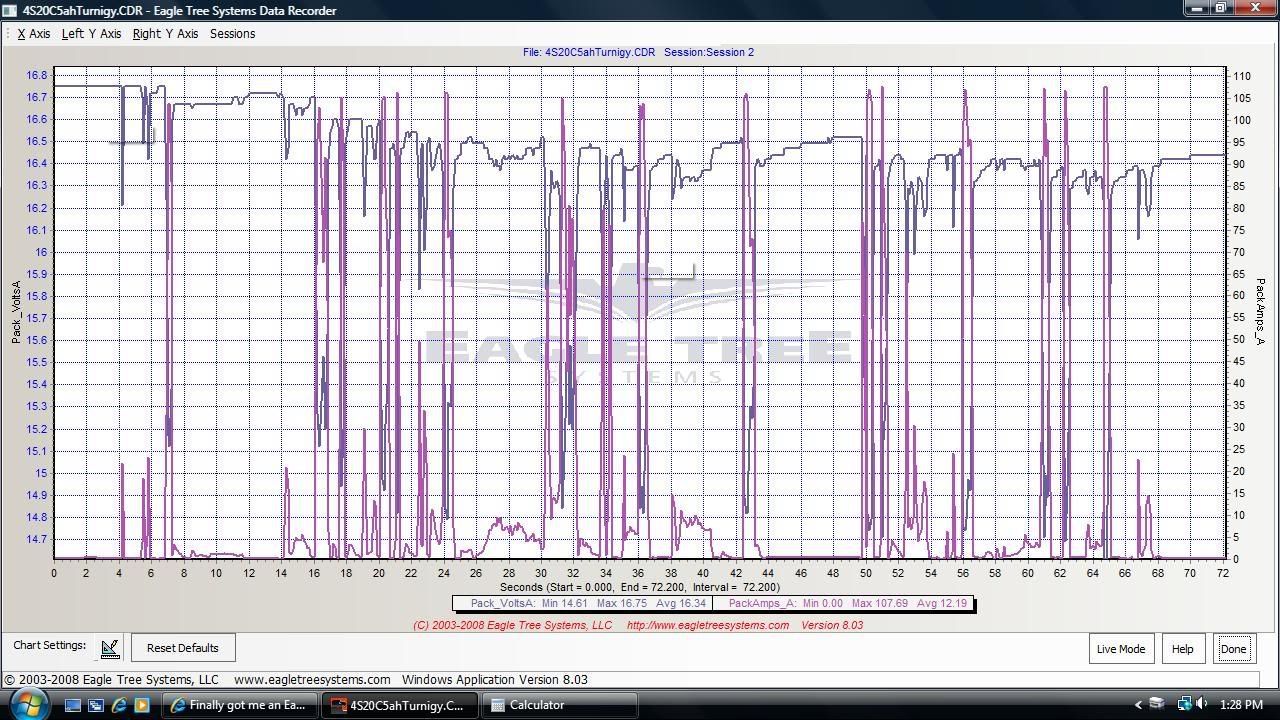This screenshot has width=1280, height=720.
Task: Open the Sessions menu
Action: (x=232, y=34)
